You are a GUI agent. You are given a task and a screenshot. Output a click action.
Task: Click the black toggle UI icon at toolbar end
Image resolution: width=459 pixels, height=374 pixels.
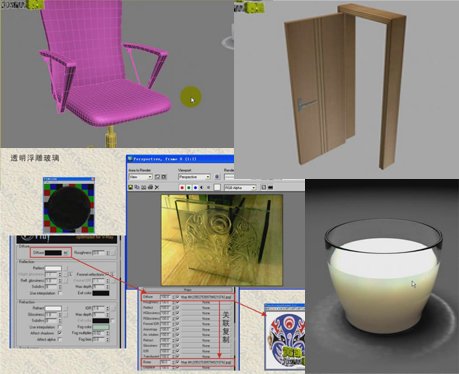[x=270, y=187]
